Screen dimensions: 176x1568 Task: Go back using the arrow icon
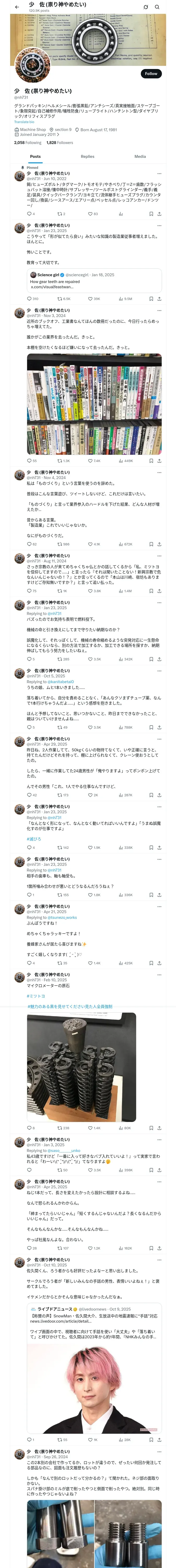(17, 7)
